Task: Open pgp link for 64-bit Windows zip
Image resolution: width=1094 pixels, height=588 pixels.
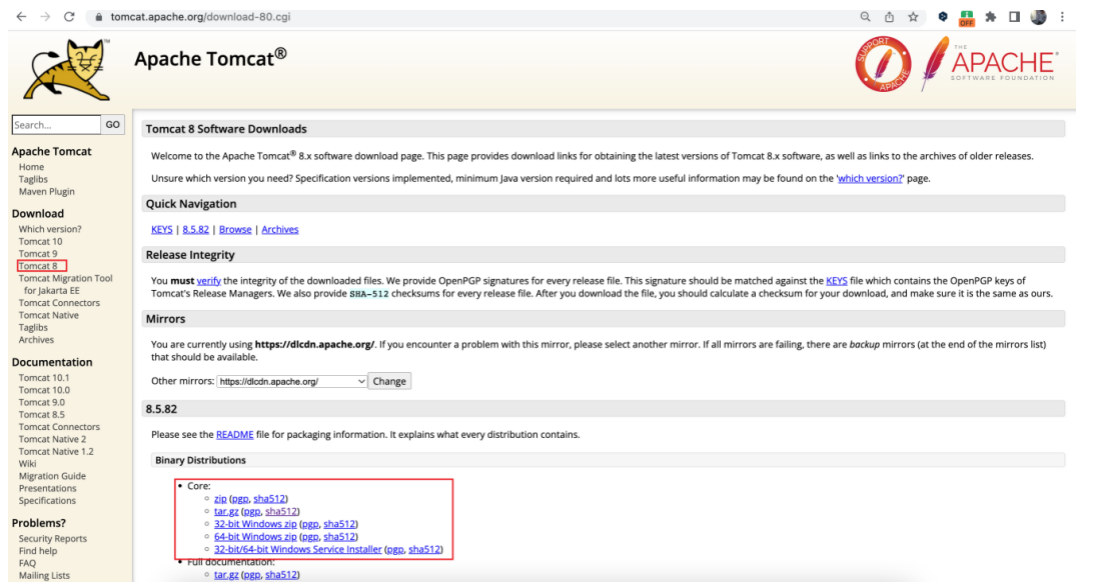Action: (310, 536)
